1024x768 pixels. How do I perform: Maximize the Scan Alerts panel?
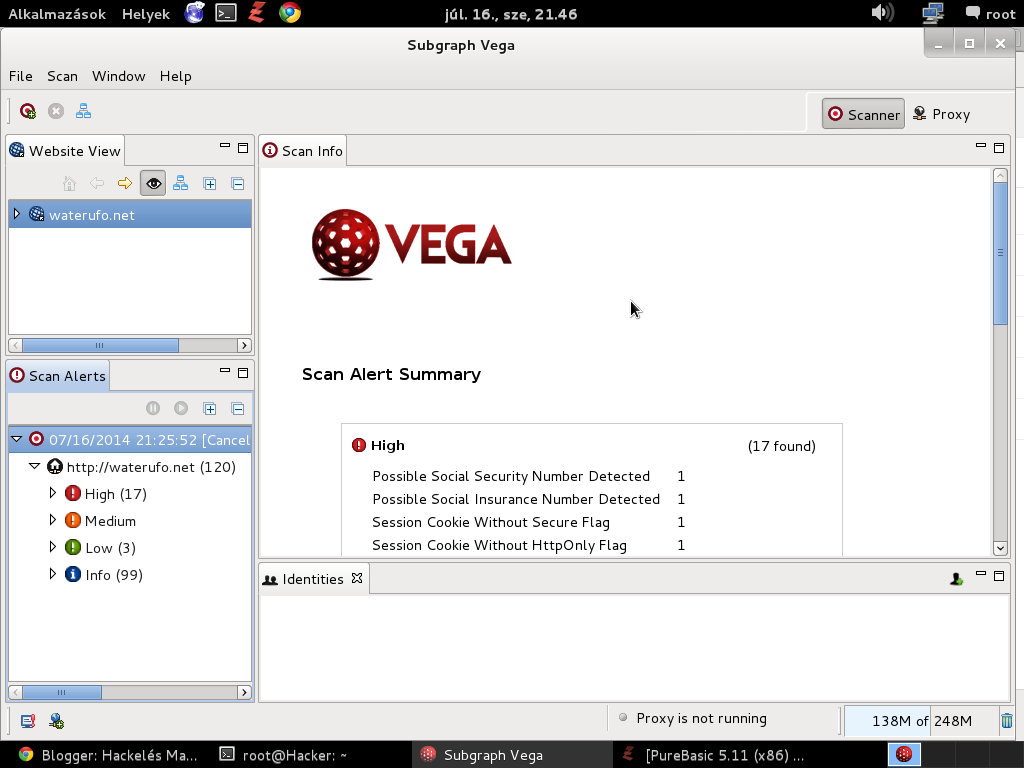click(x=243, y=373)
